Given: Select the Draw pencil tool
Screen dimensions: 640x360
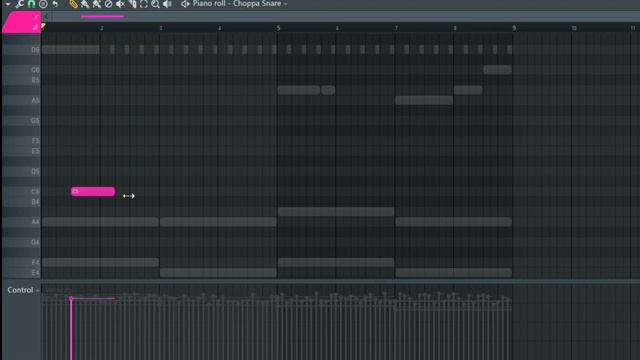Looking at the screenshot, I should 73,4.
